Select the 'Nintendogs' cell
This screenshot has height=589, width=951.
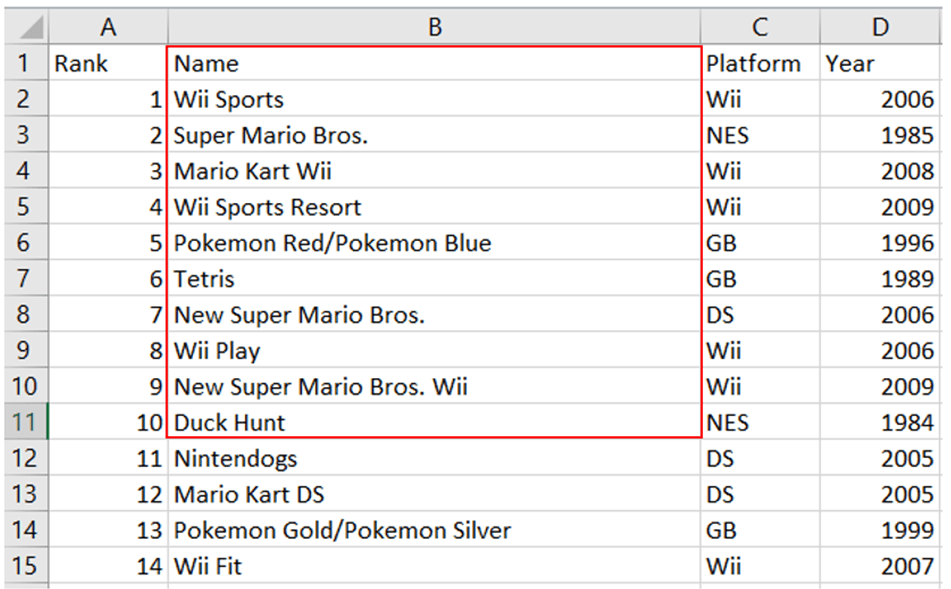[x=434, y=458]
